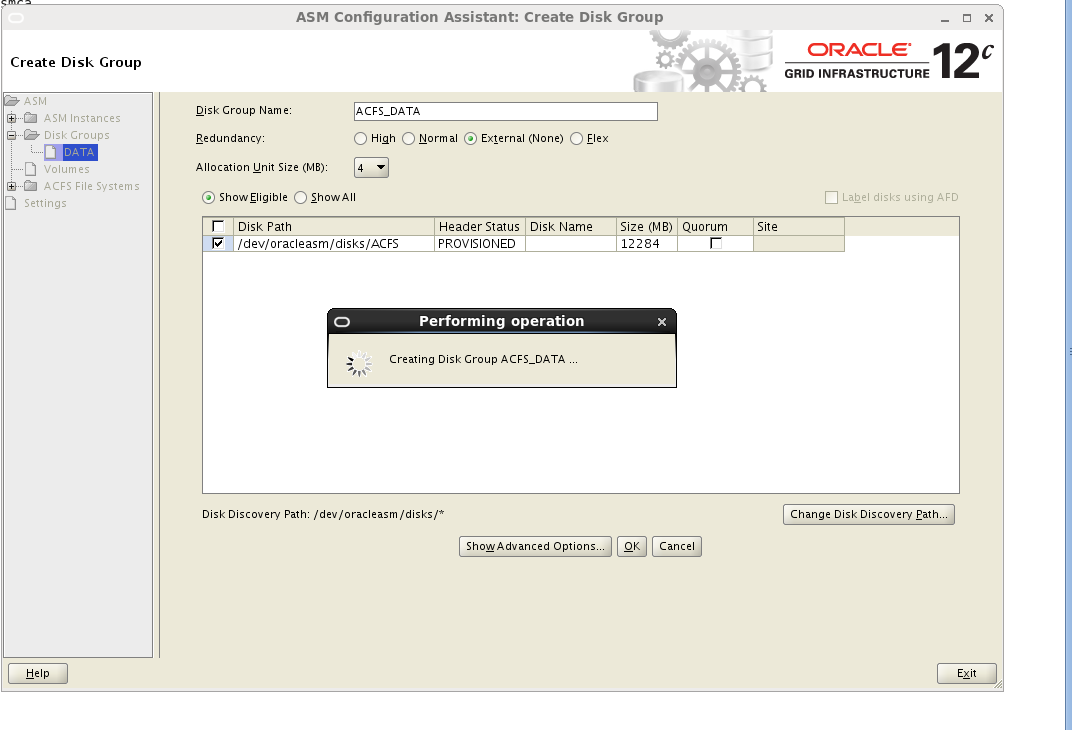The image size is (1072, 730).
Task: Click the Cancel button
Action: click(677, 546)
